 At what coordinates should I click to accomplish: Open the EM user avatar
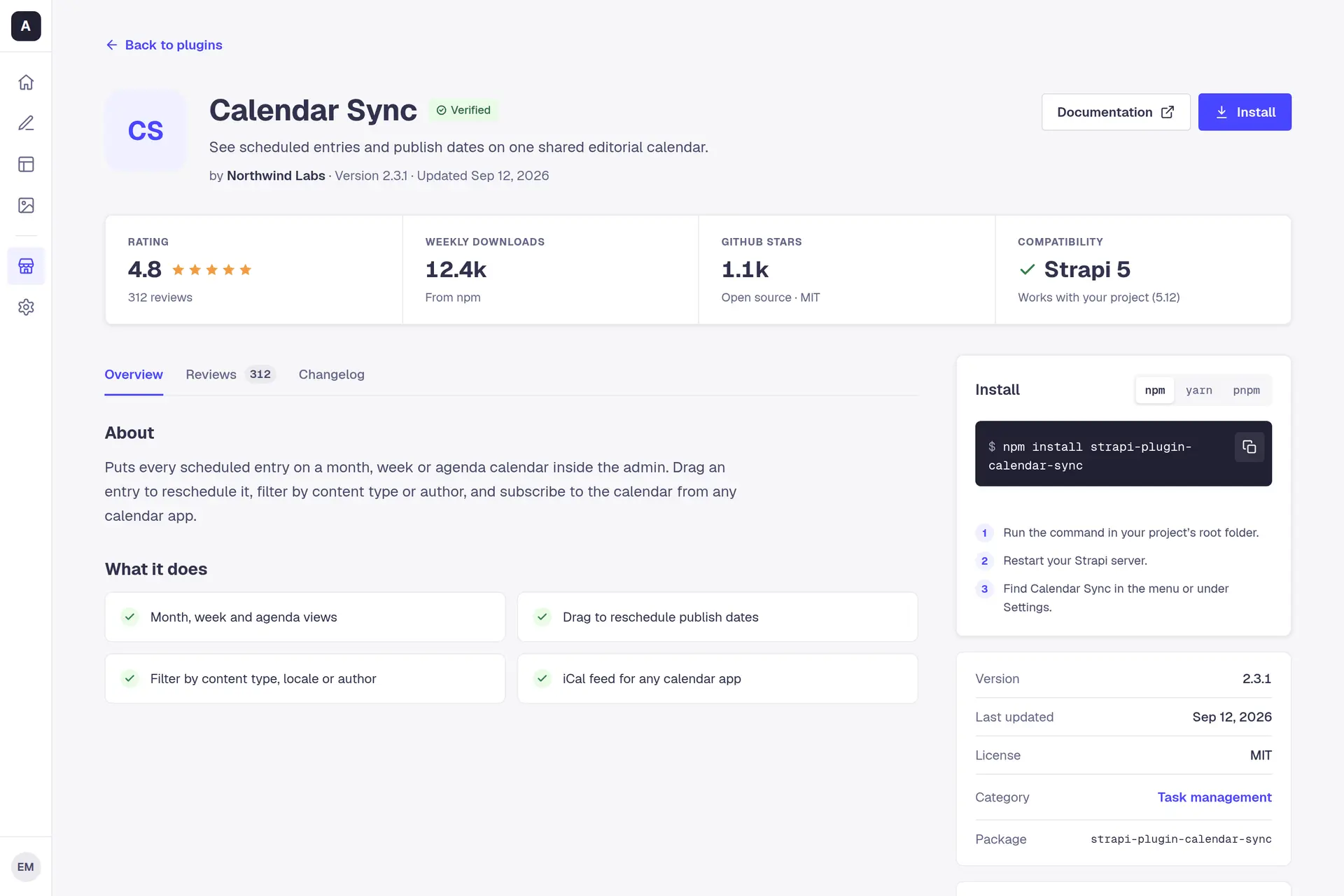pyautogui.click(x=26, y=867)
